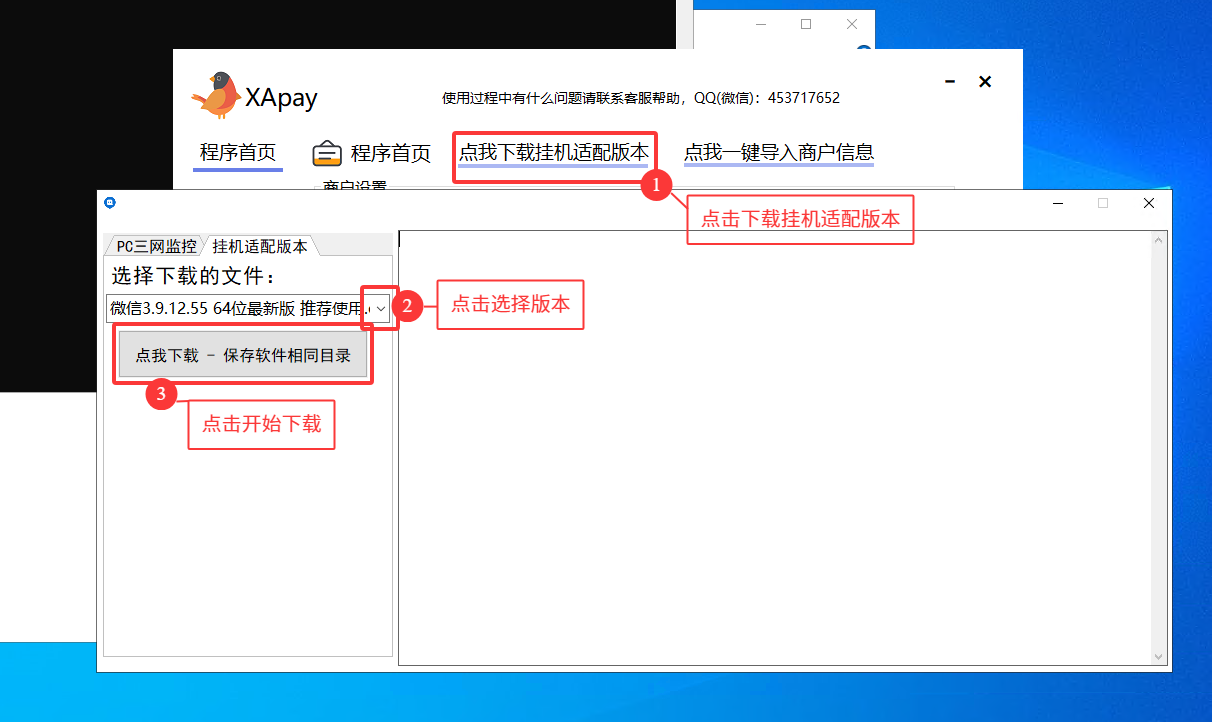Minimize the download dialog window

click(1057, 203)
